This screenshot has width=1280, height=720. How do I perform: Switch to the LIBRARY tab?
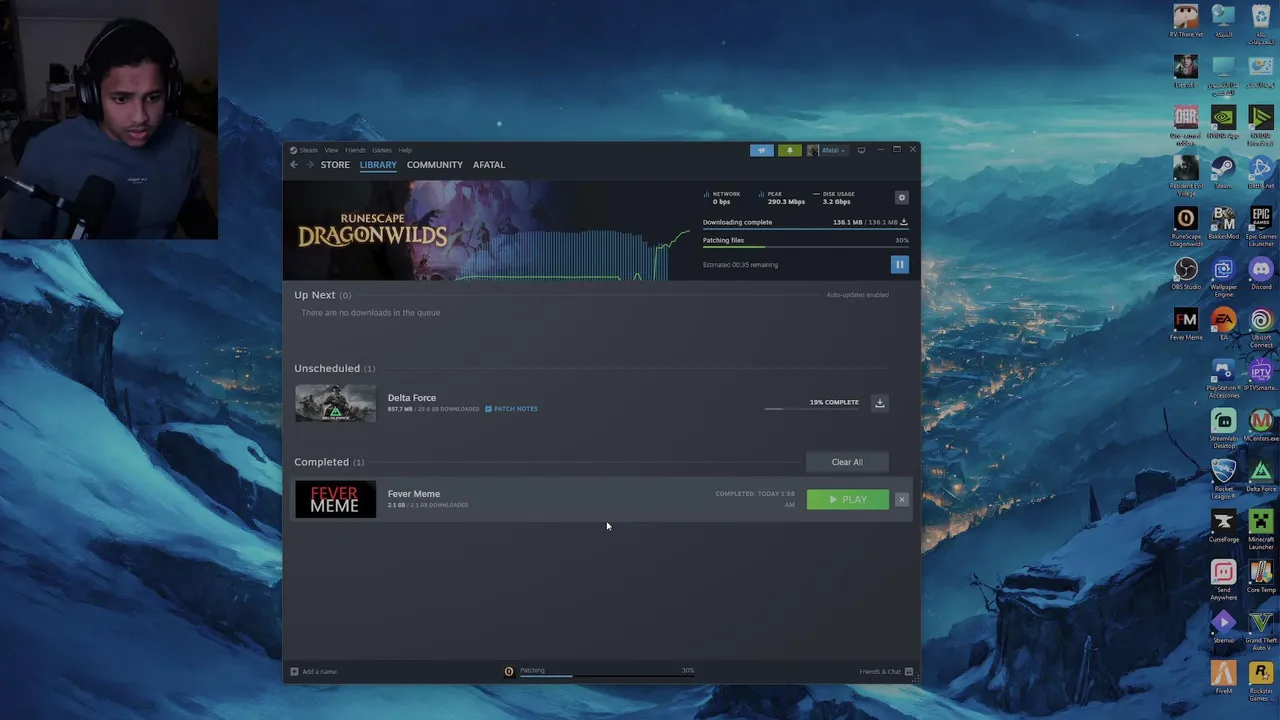pyautogui.click(x=378, y=165)
